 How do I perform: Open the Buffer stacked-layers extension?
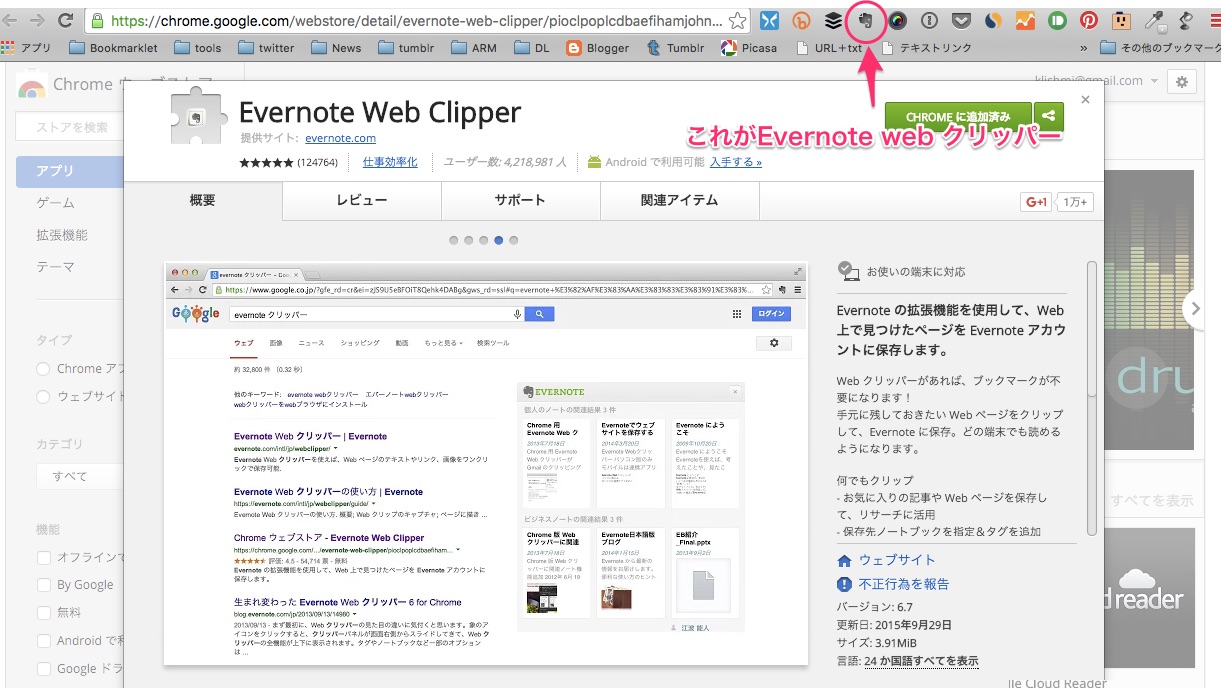[x=833, y=20]
